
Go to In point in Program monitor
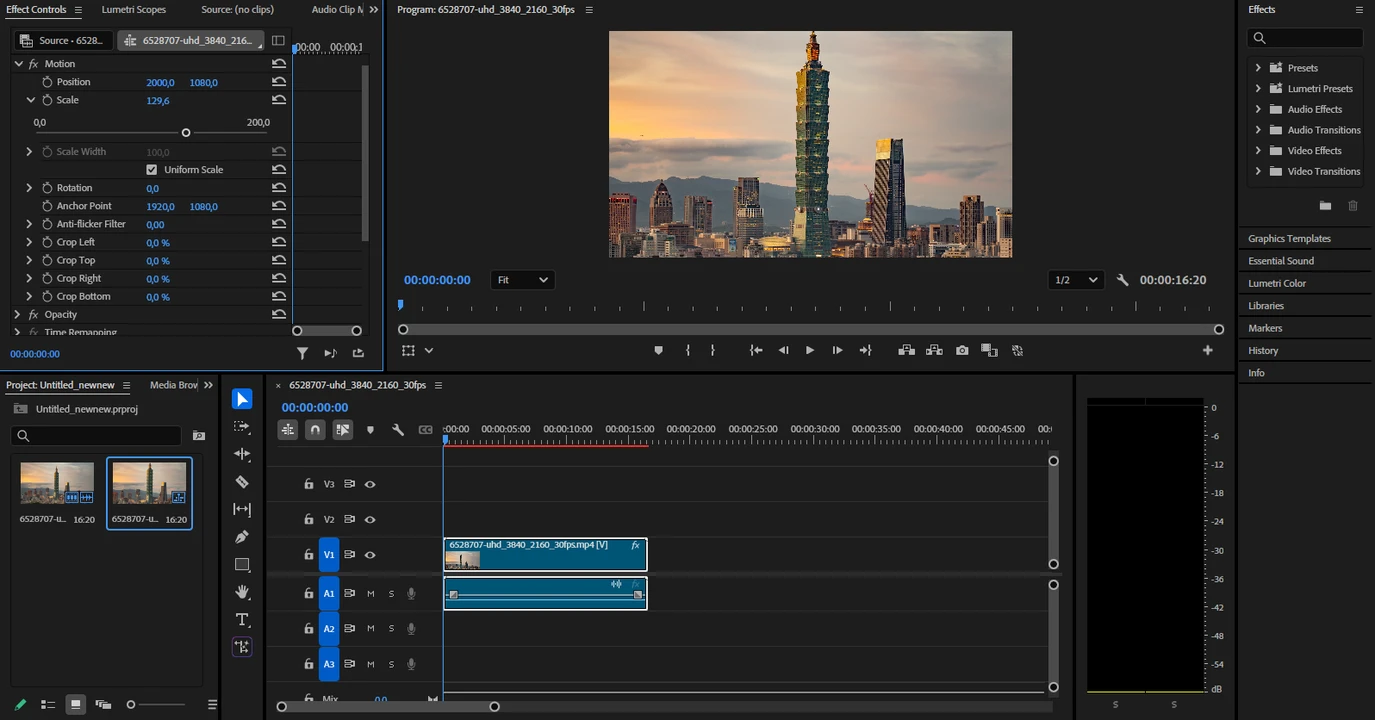pos(756,350)
